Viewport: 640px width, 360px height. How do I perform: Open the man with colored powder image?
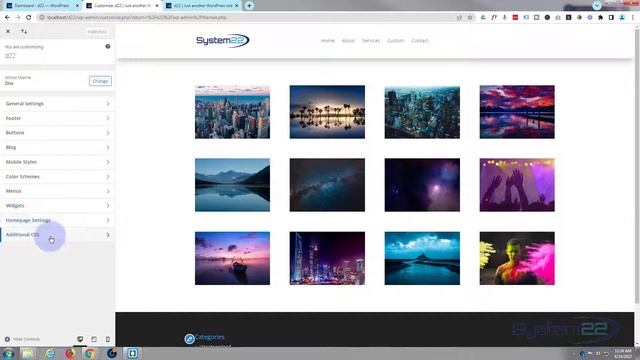tap(517, 258)
